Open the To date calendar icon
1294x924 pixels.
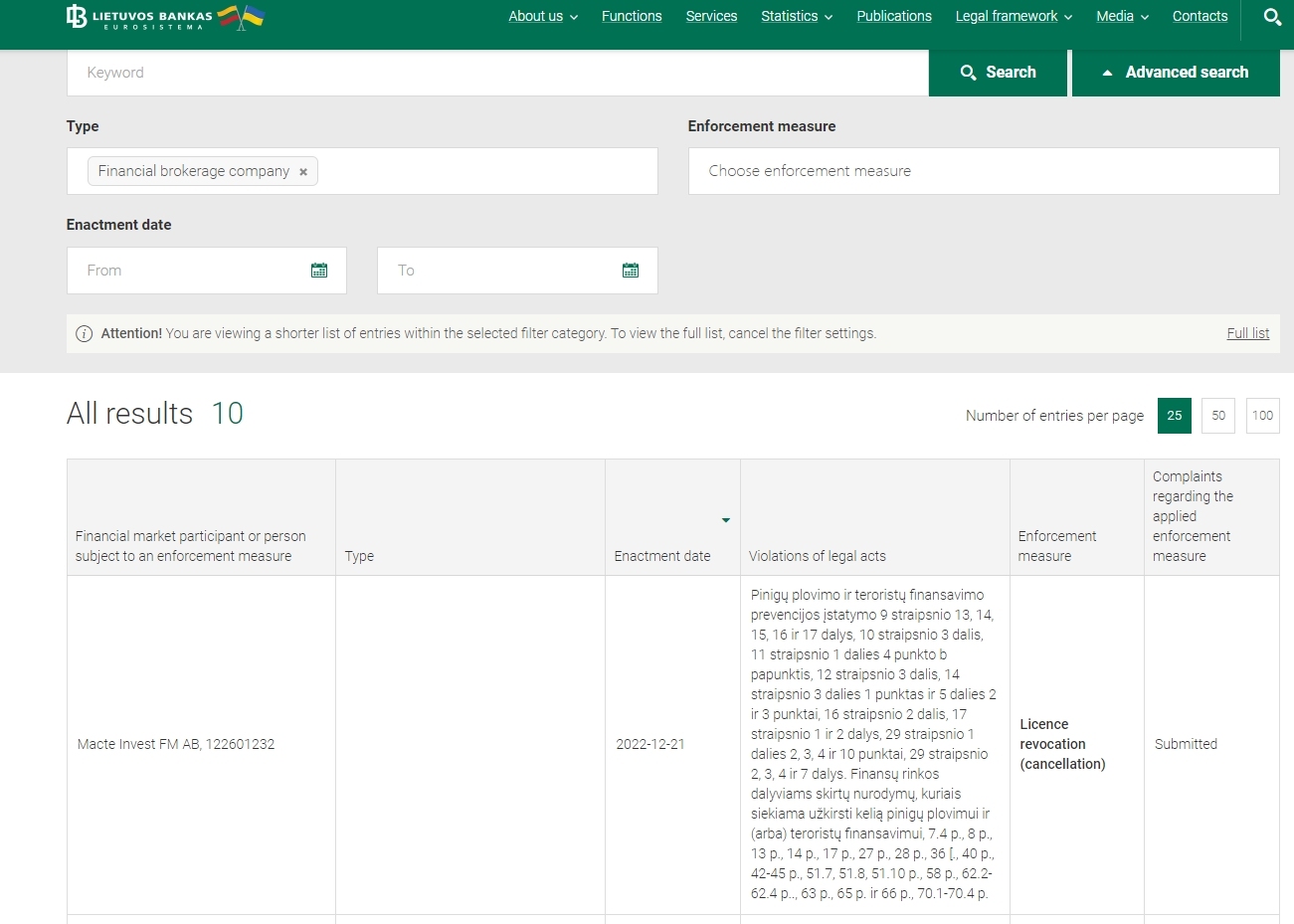coord(631,271)
